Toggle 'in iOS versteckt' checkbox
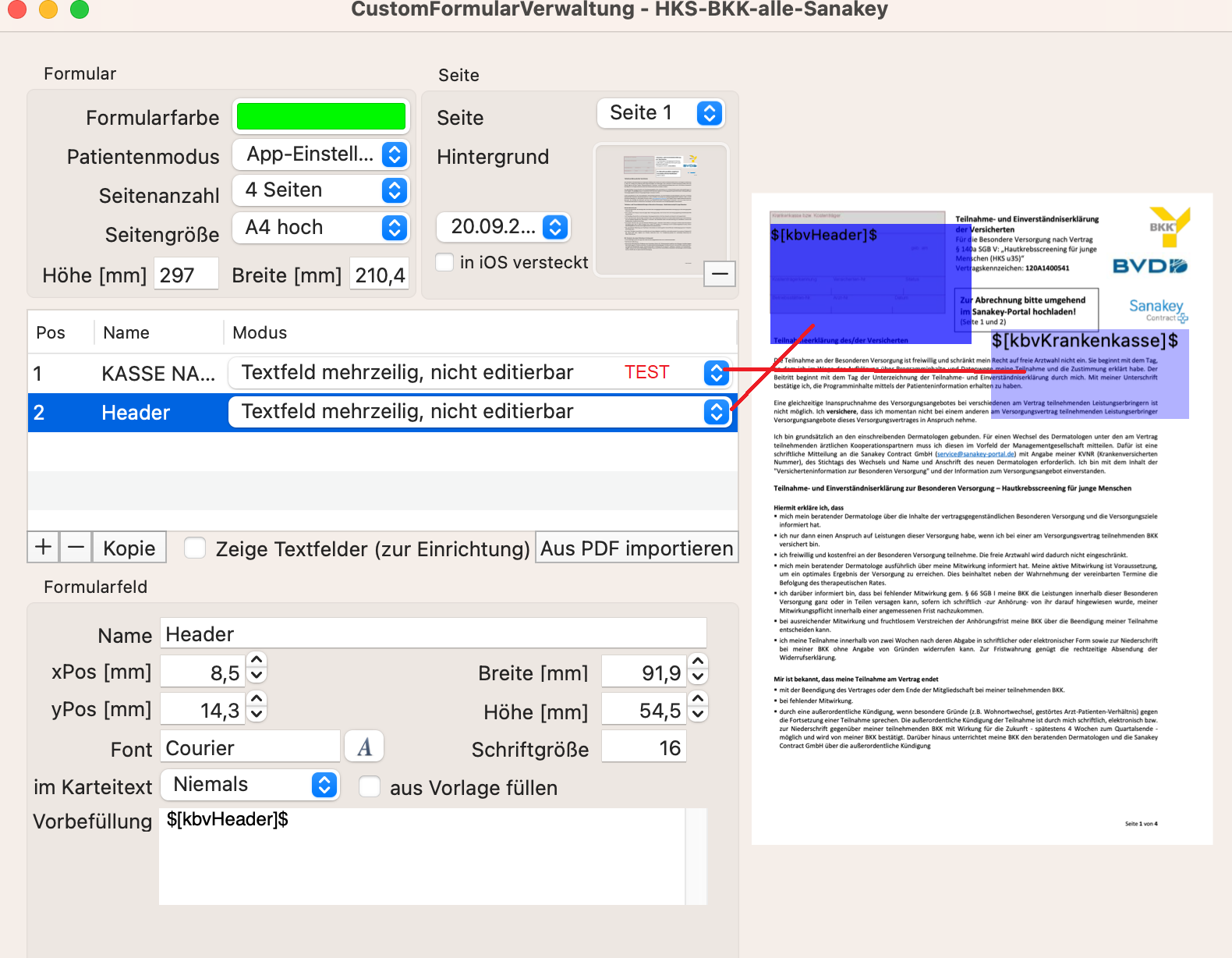Image resolution: width=1232 pixels, height=958 pixels. (x=444, y=262)
